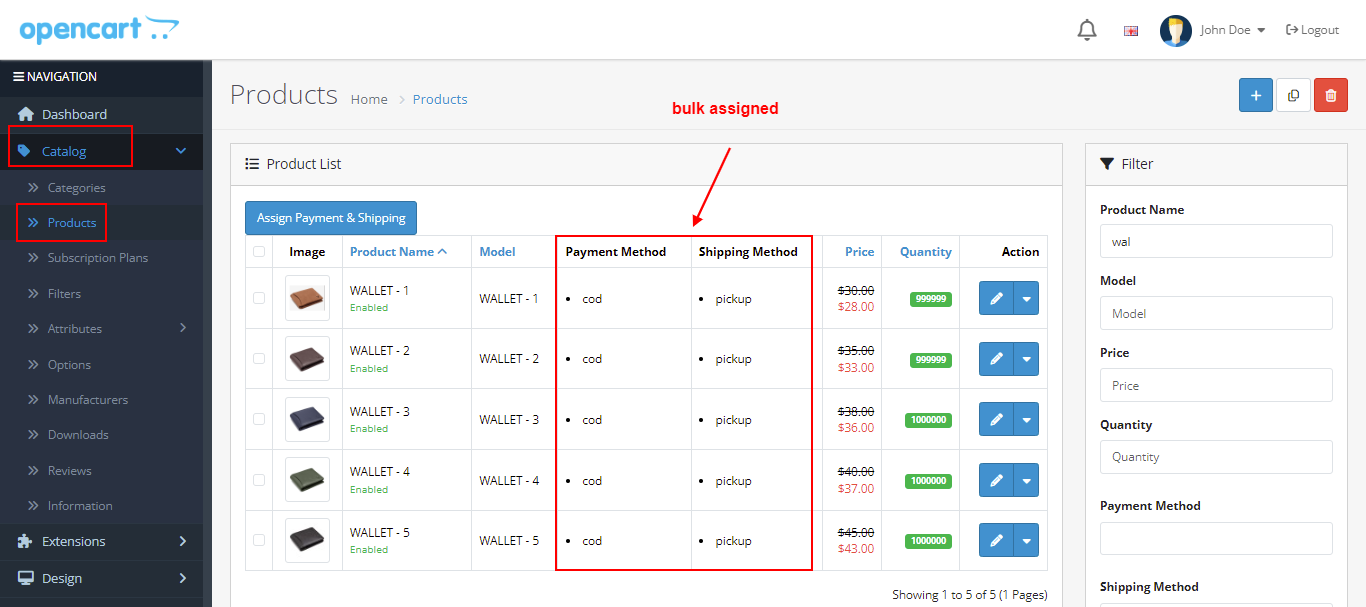Click the WALLET - 3 product thumbnail

pyautogui.click(x=307, y=419)
